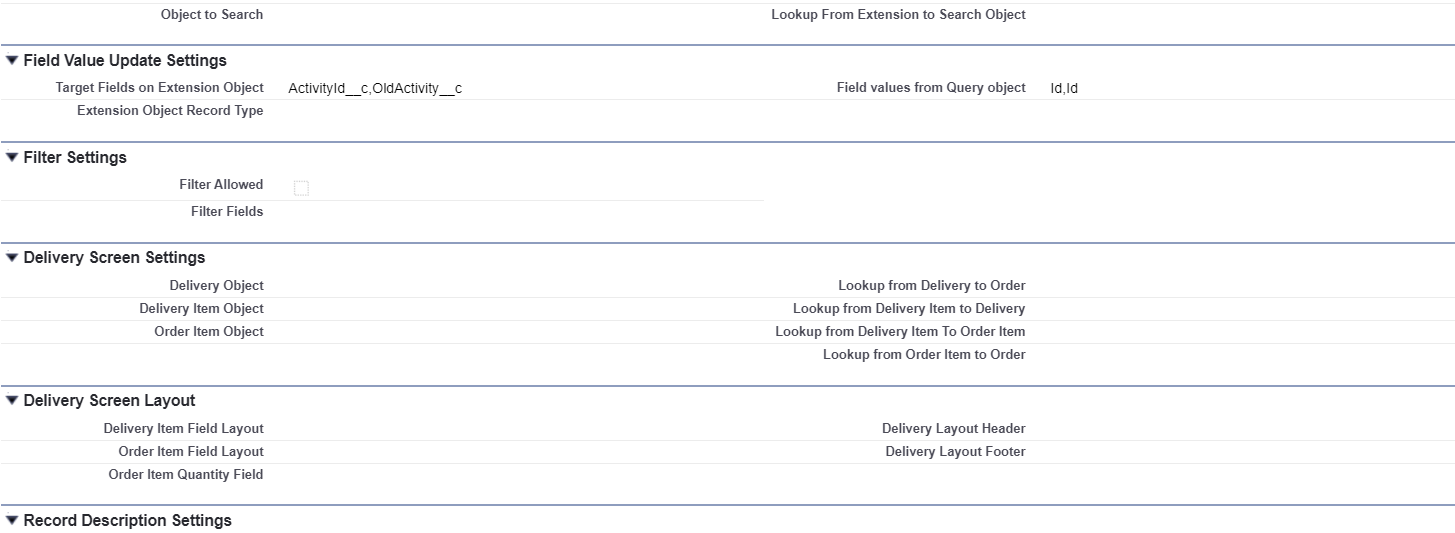Collapse the Filter Settings section triangle
1455x533 pixels.
[12, 158]
